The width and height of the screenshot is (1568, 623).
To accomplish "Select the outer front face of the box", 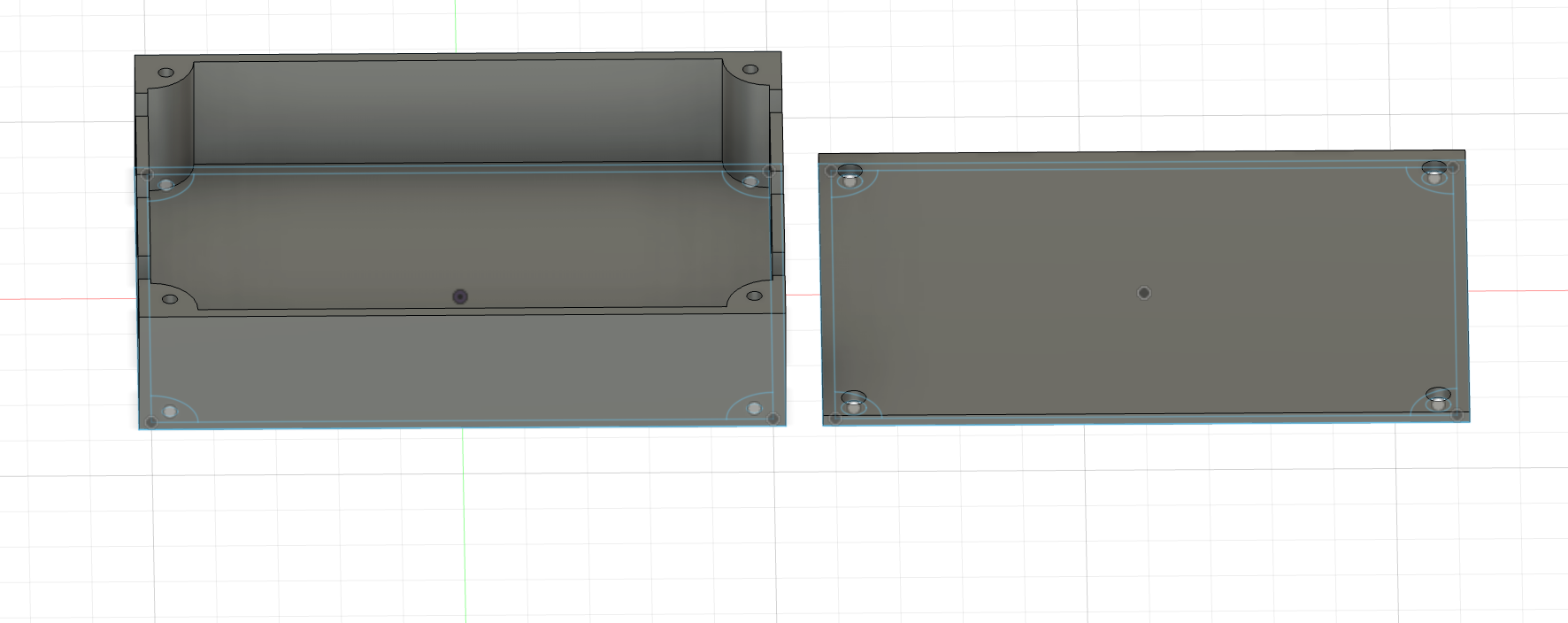I will point(462,370).
